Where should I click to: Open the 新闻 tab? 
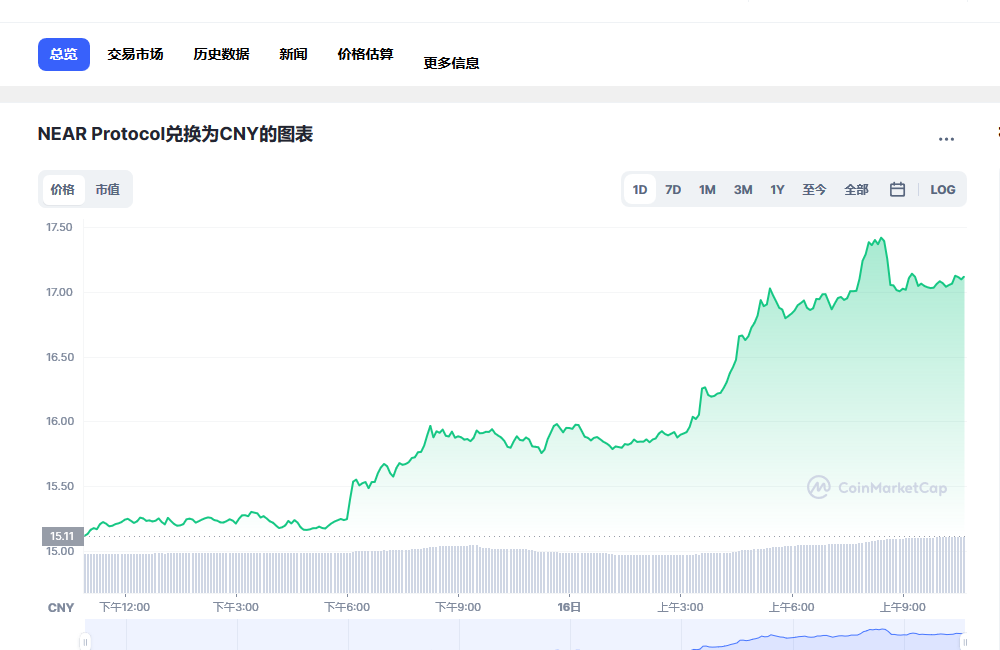293,54
